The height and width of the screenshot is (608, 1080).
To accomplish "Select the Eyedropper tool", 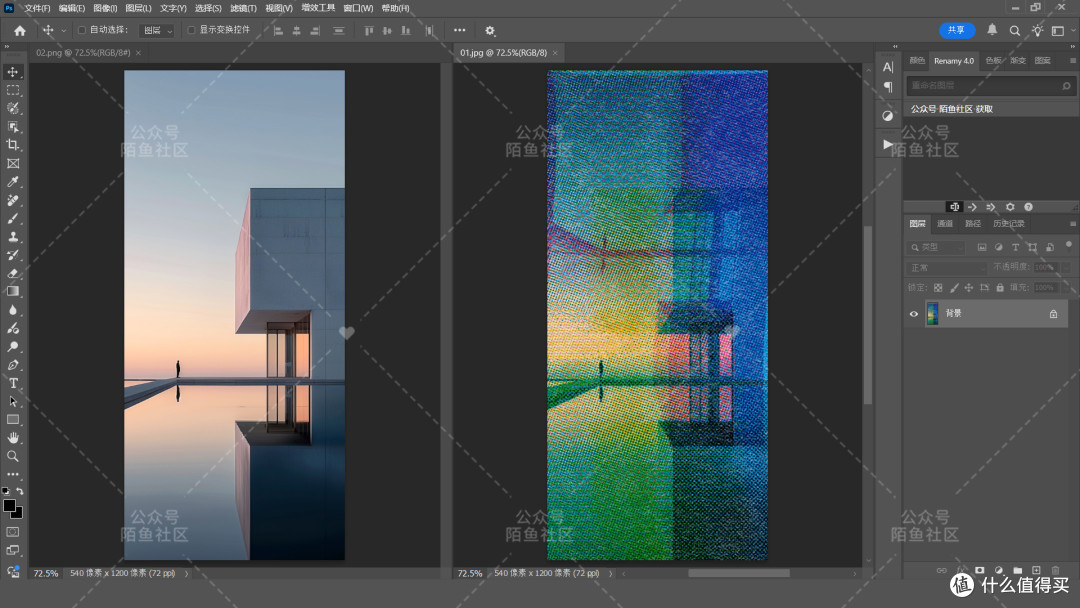I will pyautogui.click(x=13, y=182).
